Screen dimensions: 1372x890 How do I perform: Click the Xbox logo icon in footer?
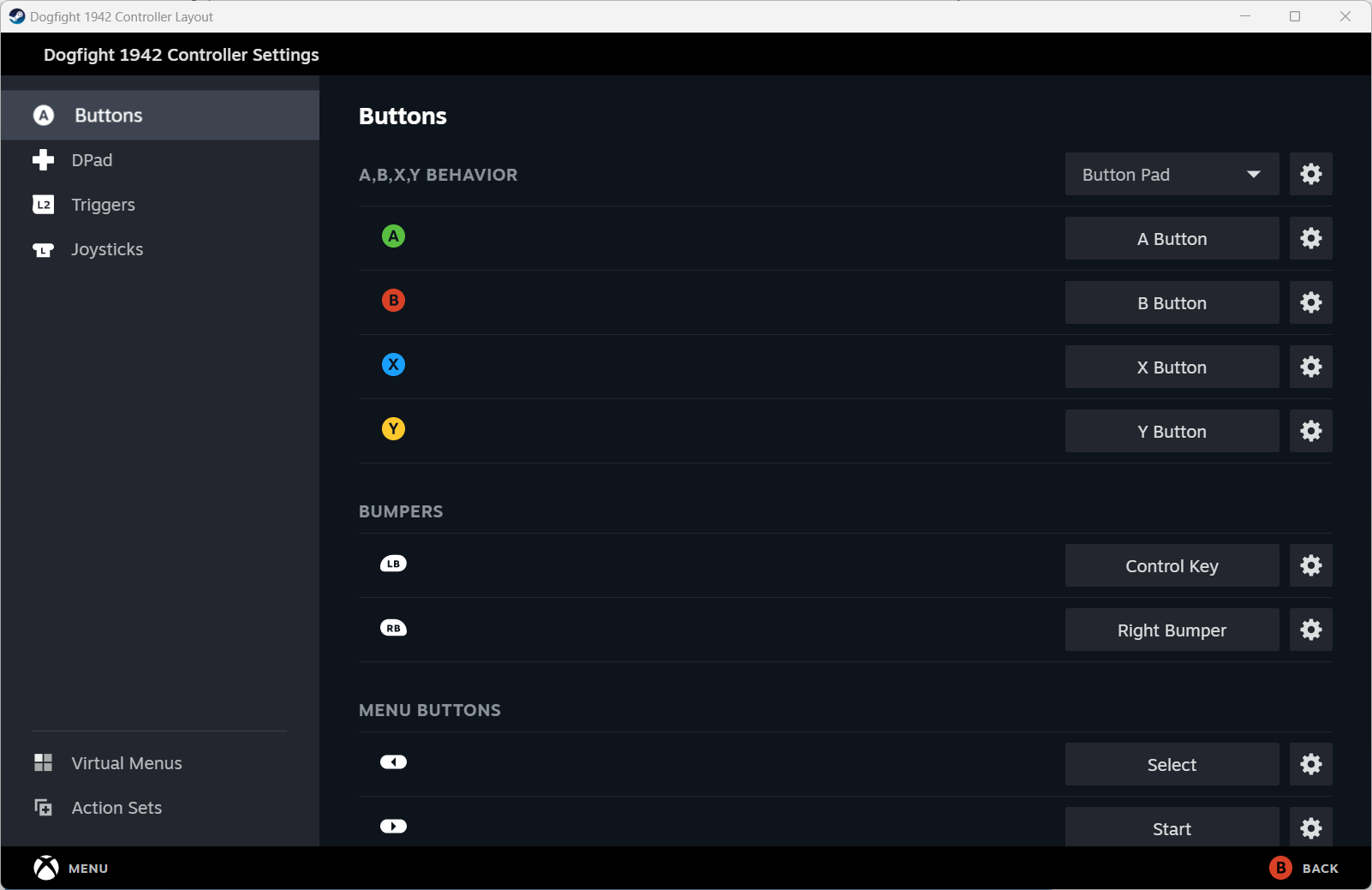46,868
